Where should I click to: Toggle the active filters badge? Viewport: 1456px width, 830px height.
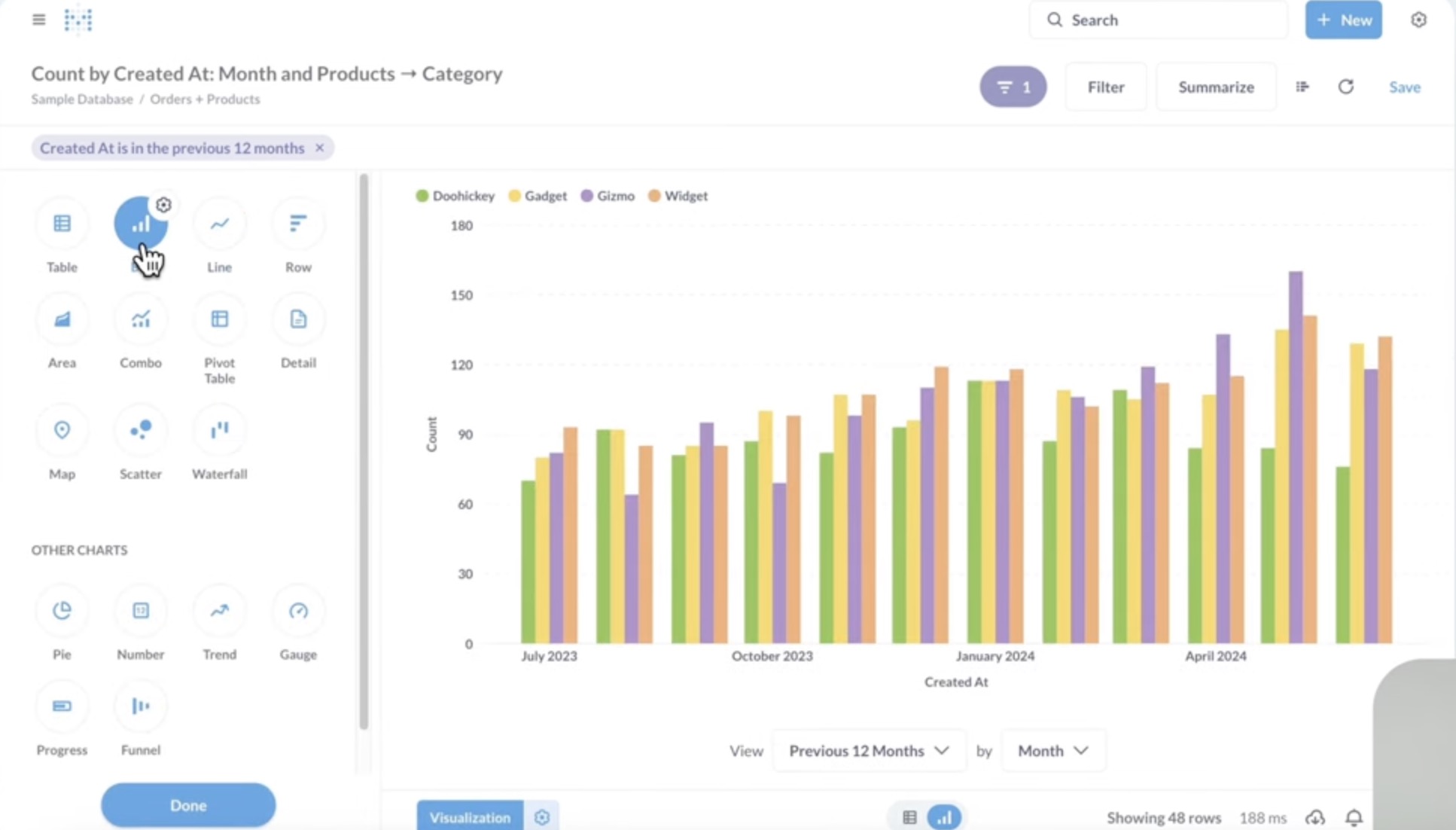tap(1013, 87)
